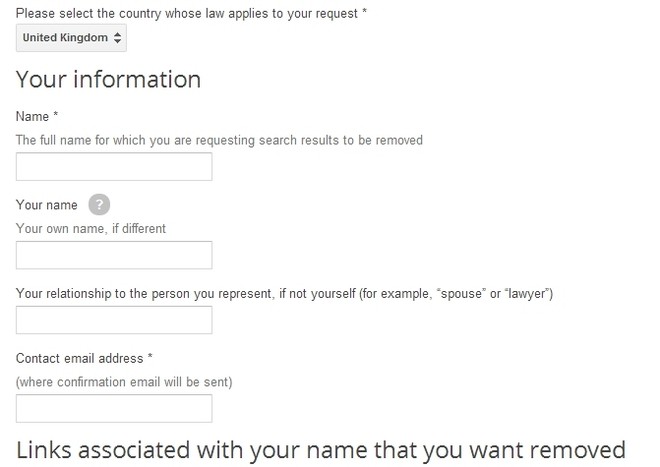Focus the Contact email address input field
660x467 pixels.
tap(114, 408)
